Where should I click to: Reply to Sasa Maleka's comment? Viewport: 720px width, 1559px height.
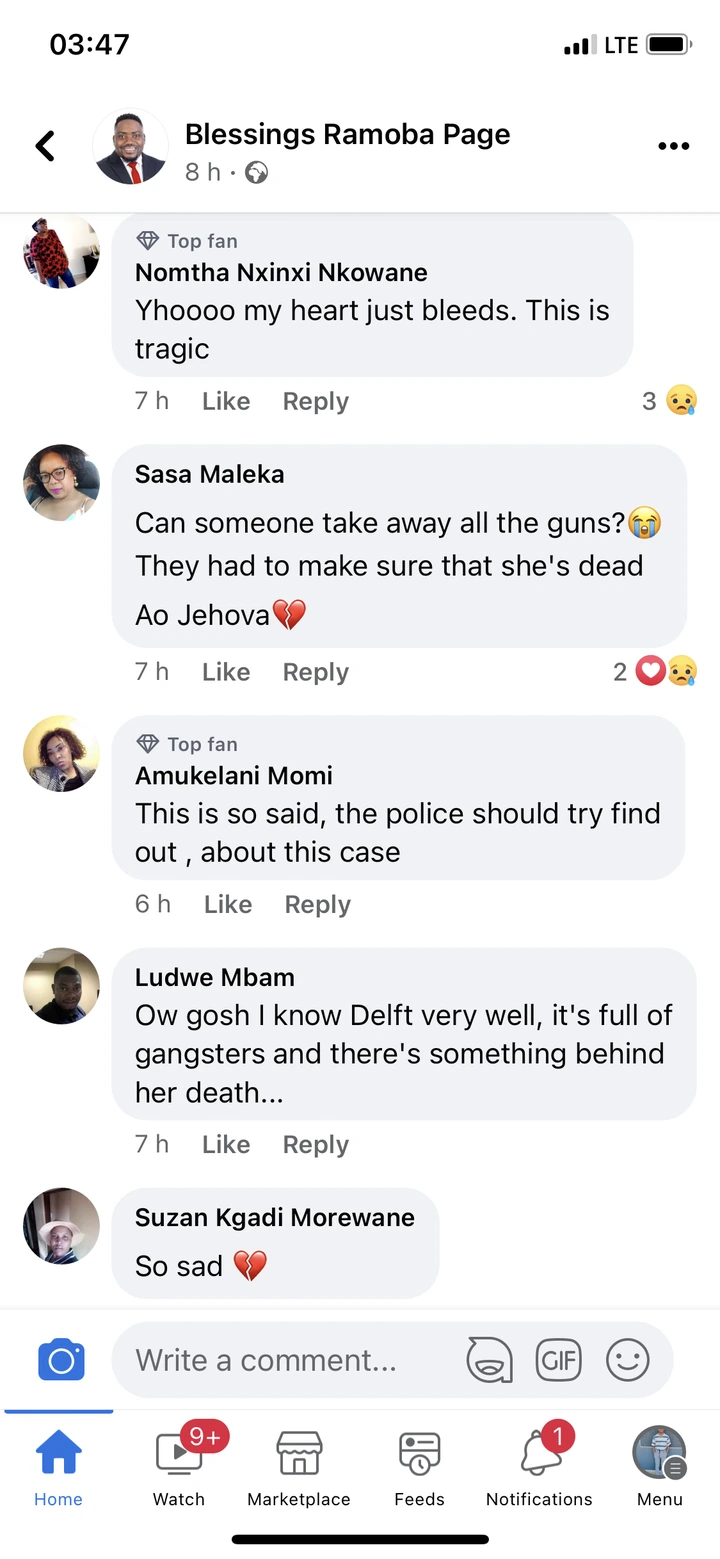point(316,672)
